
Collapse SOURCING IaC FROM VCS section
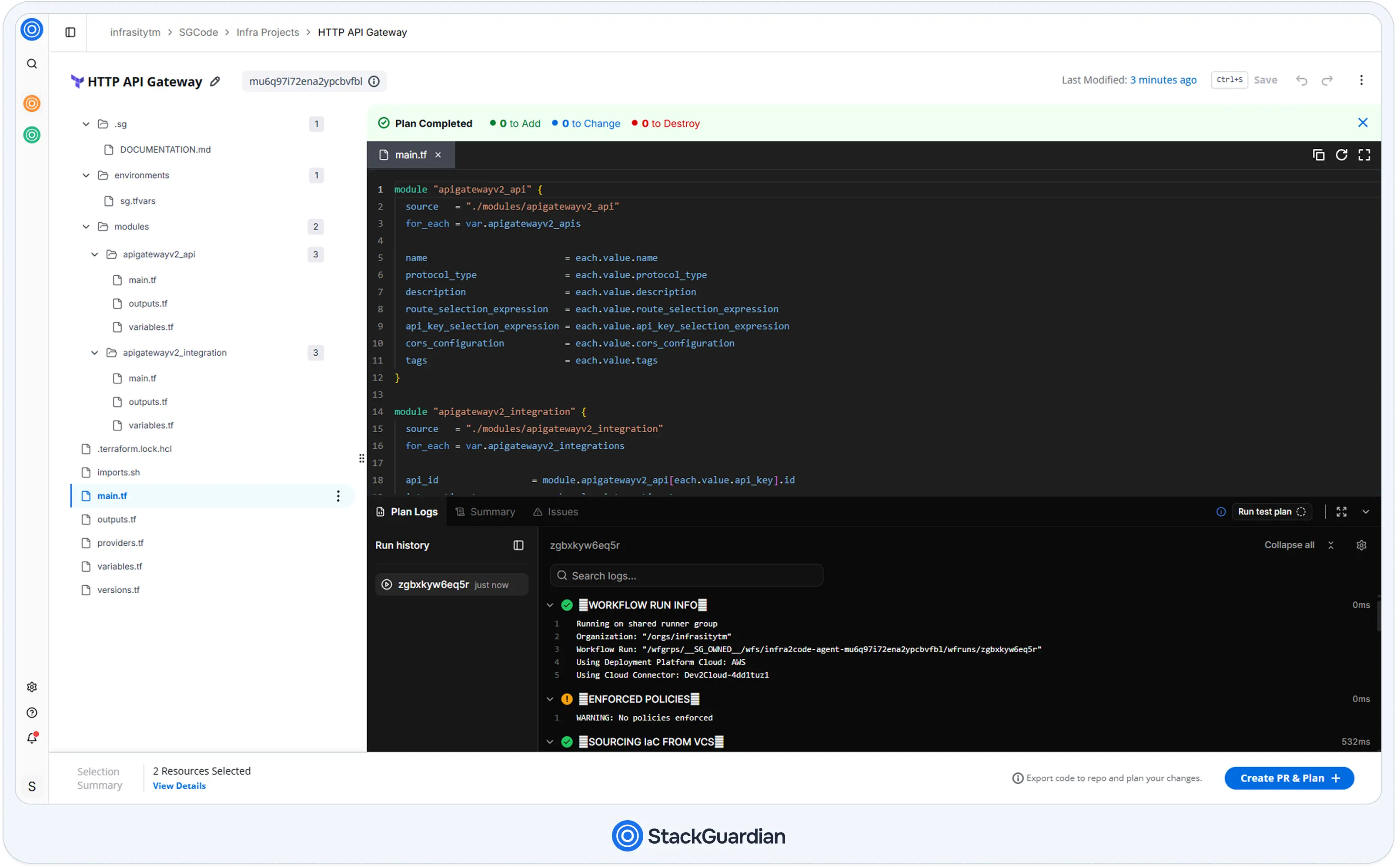(550, 742)
